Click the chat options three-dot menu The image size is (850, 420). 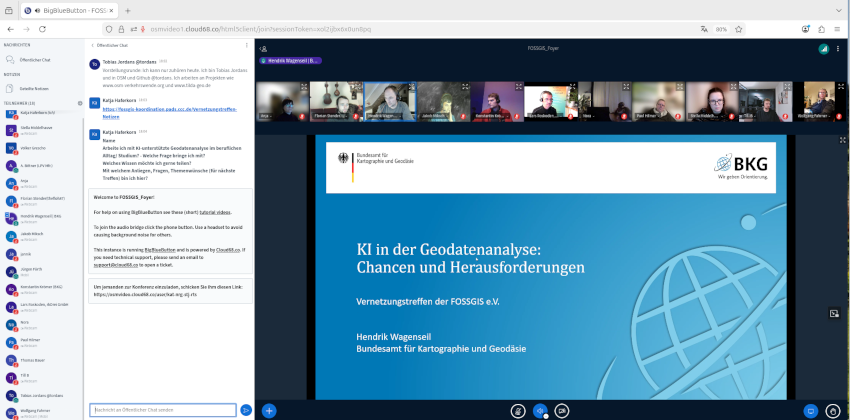click(247, 45)
